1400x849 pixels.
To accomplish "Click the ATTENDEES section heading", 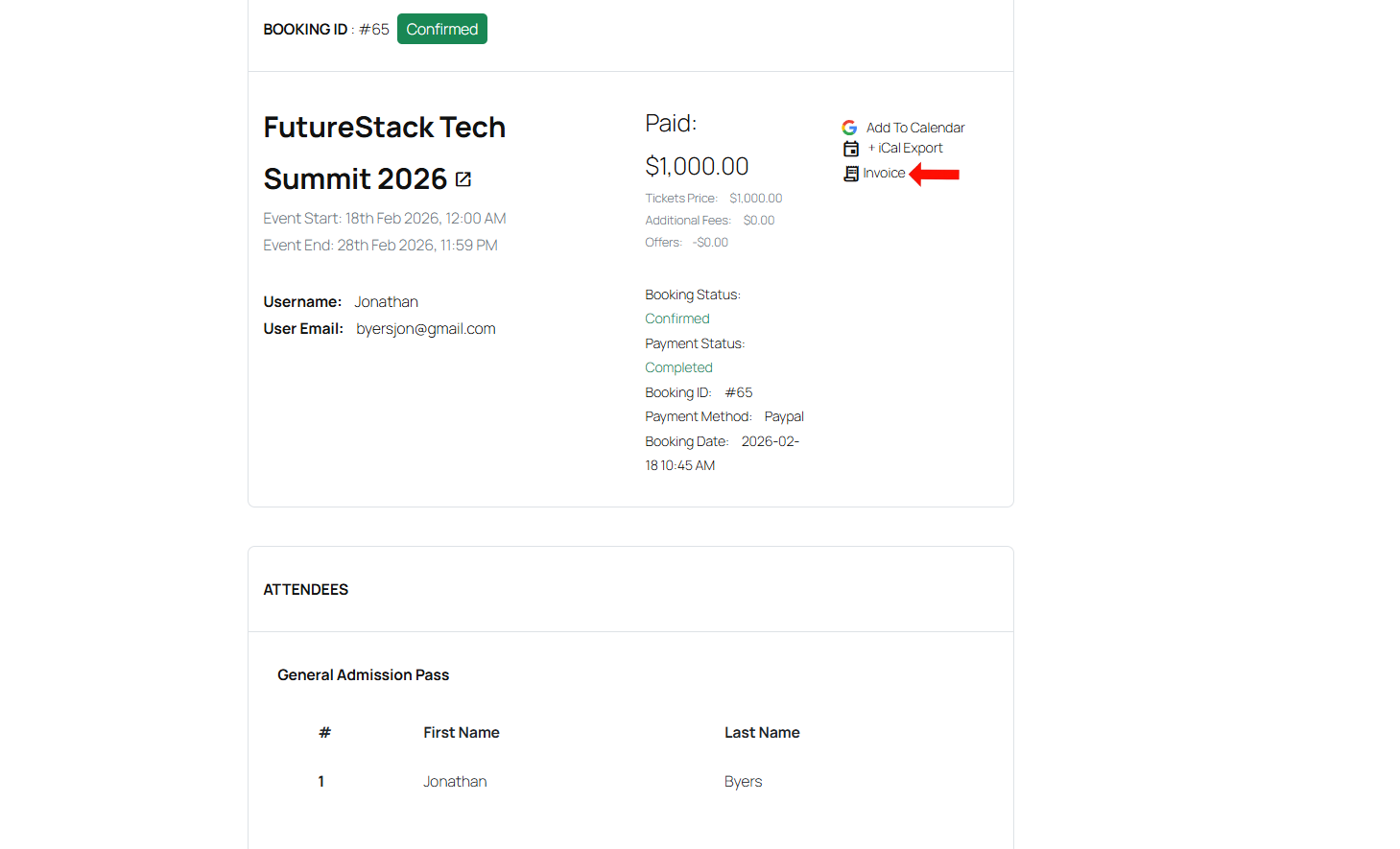I will tap(306, 590).
